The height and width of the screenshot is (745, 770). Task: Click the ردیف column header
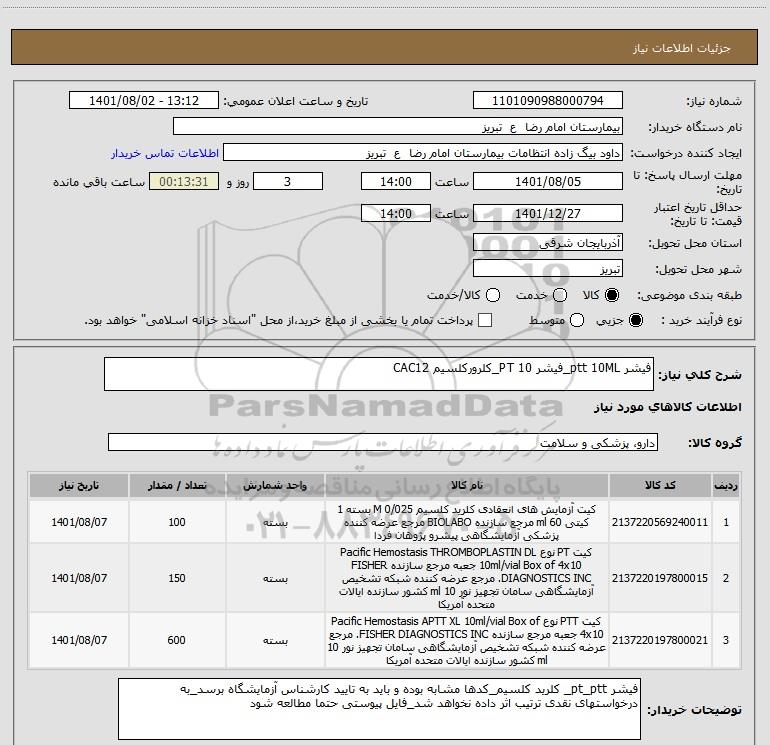click(x=726, y=486)
